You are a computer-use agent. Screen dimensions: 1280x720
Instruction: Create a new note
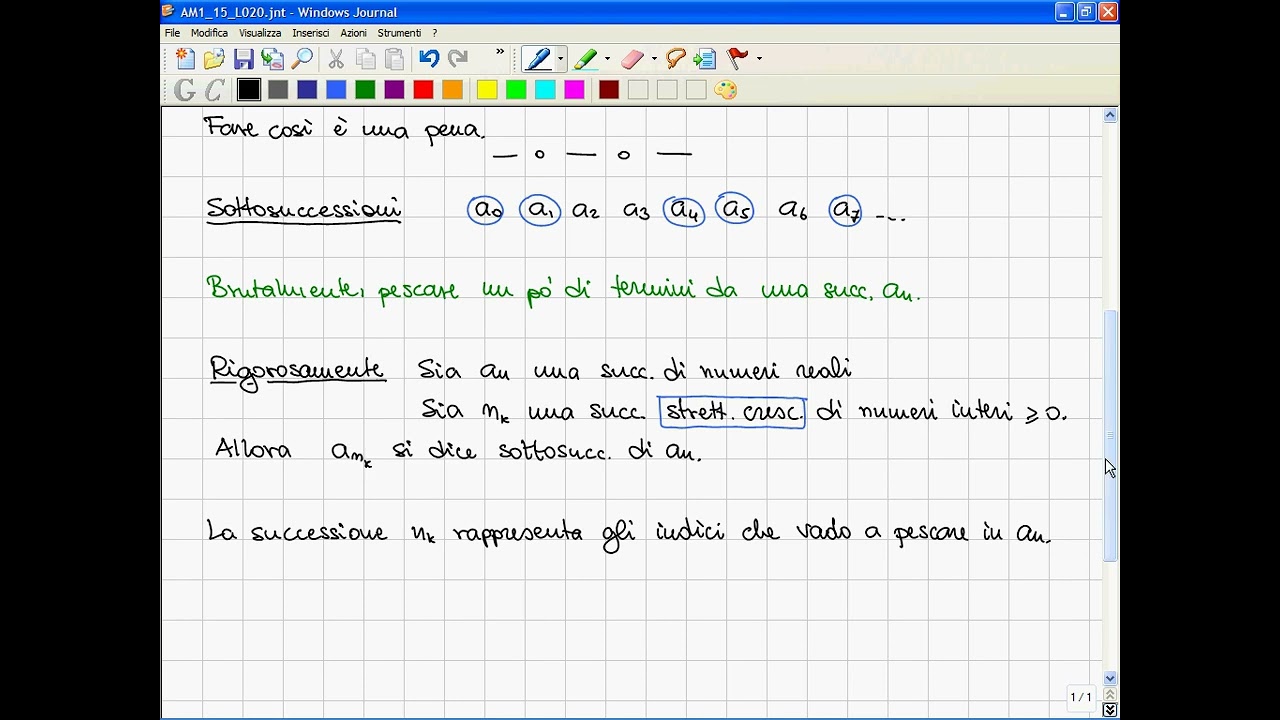[185, 59]
